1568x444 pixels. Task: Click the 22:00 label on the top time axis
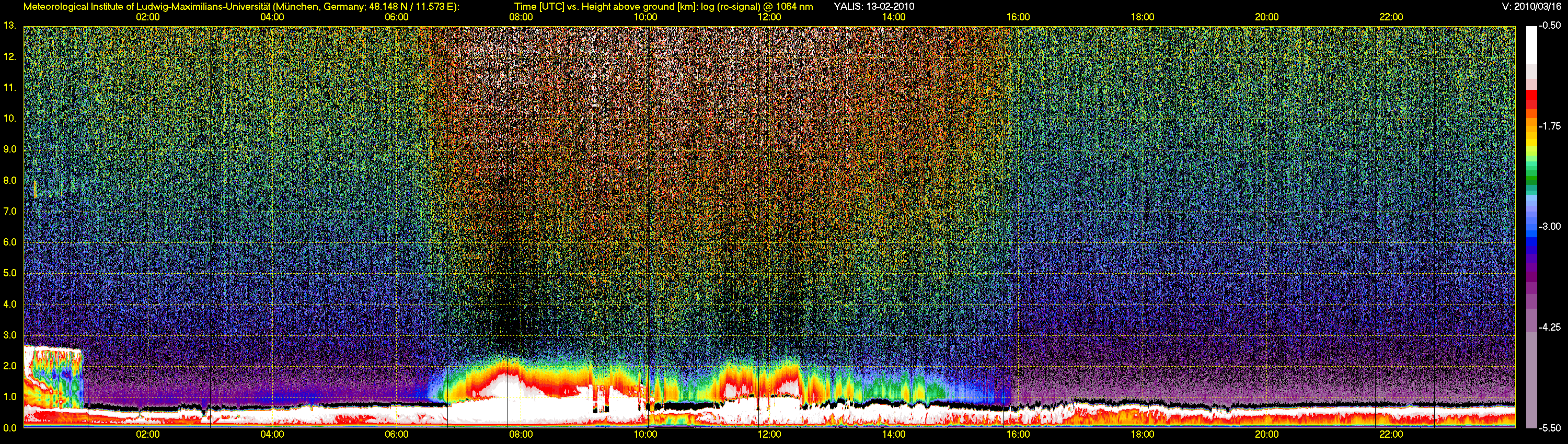(1391, 17)
